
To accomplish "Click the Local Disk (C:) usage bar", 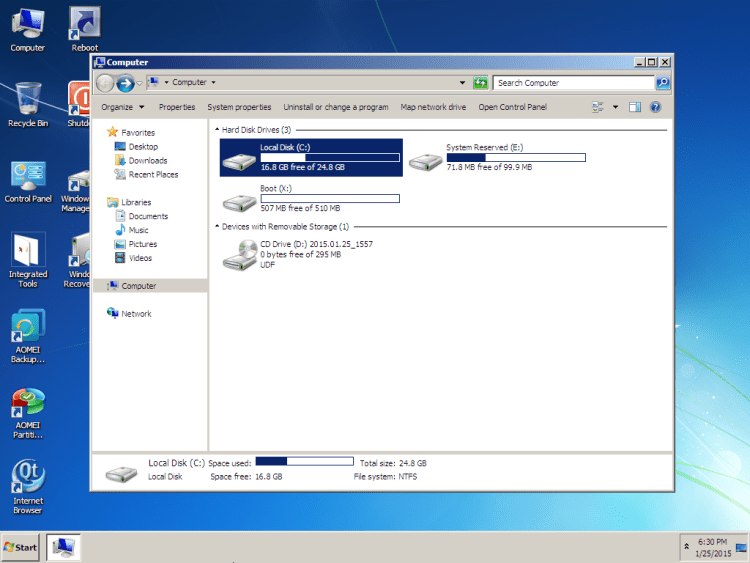I will tap(330, 157).
